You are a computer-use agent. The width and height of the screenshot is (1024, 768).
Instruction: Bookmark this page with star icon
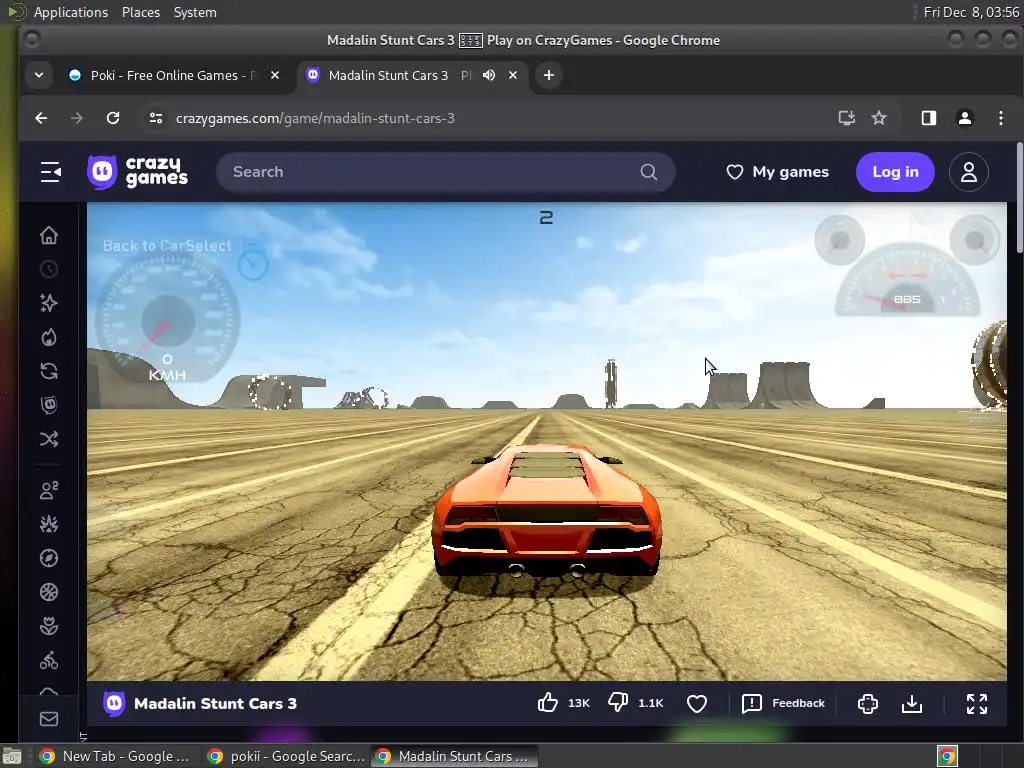point(879,118)
